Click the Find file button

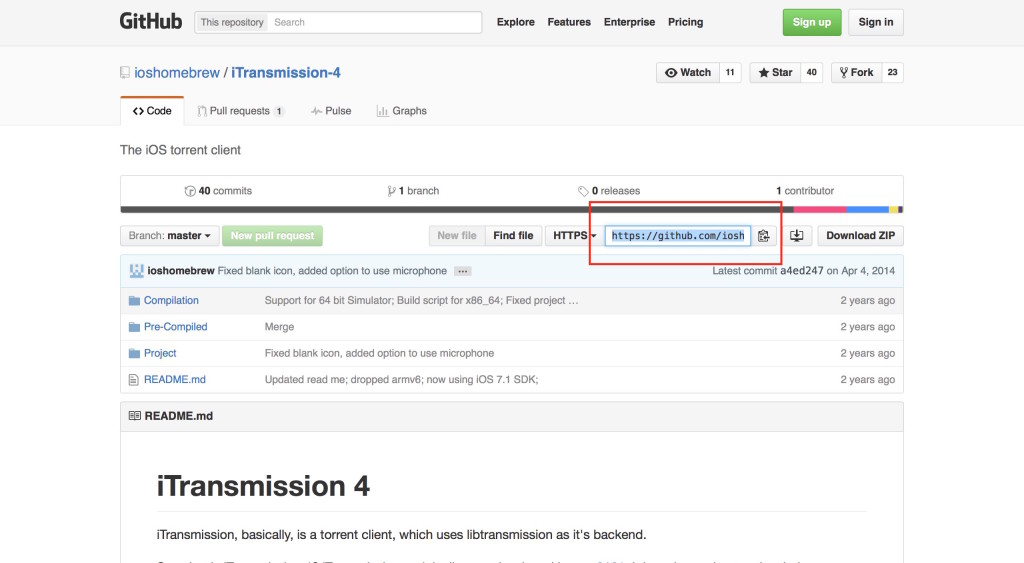click(x=513, y=236)
